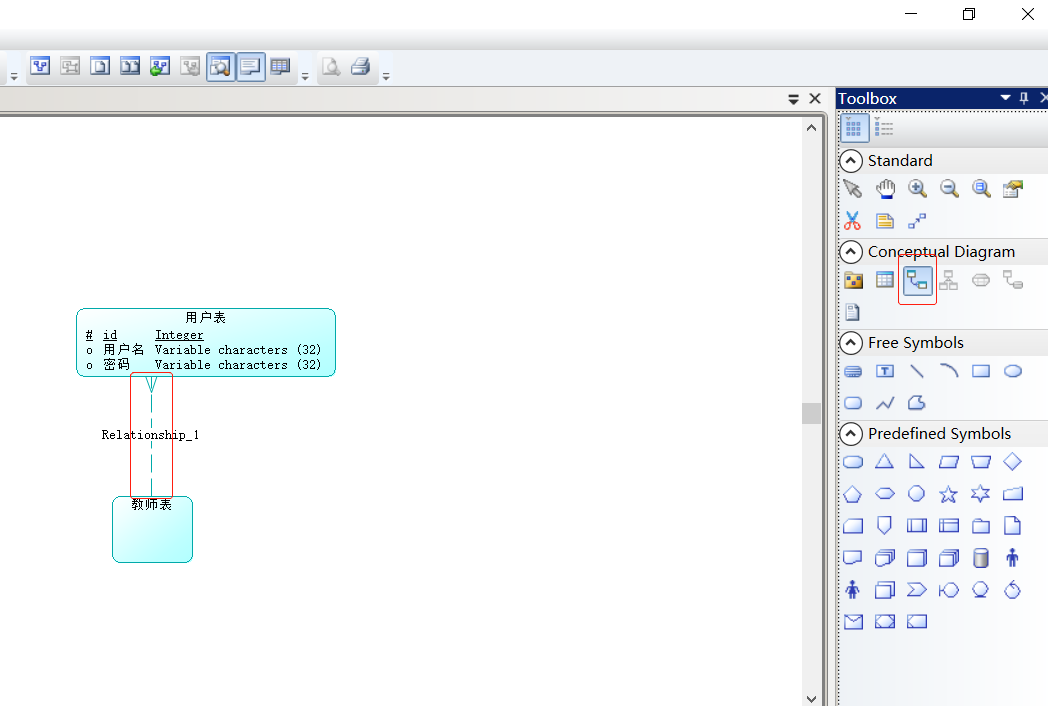The image size is (1048, 706).
Task: Select the Pointer tool in Toolbox
Action: coord(852,189)
